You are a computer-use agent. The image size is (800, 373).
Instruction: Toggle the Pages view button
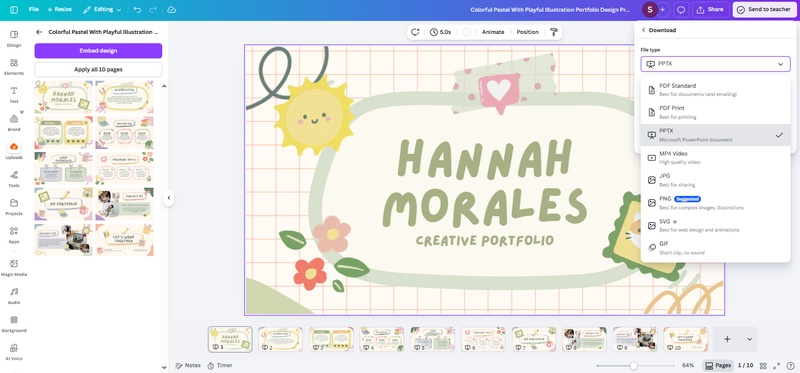[719, 365]
